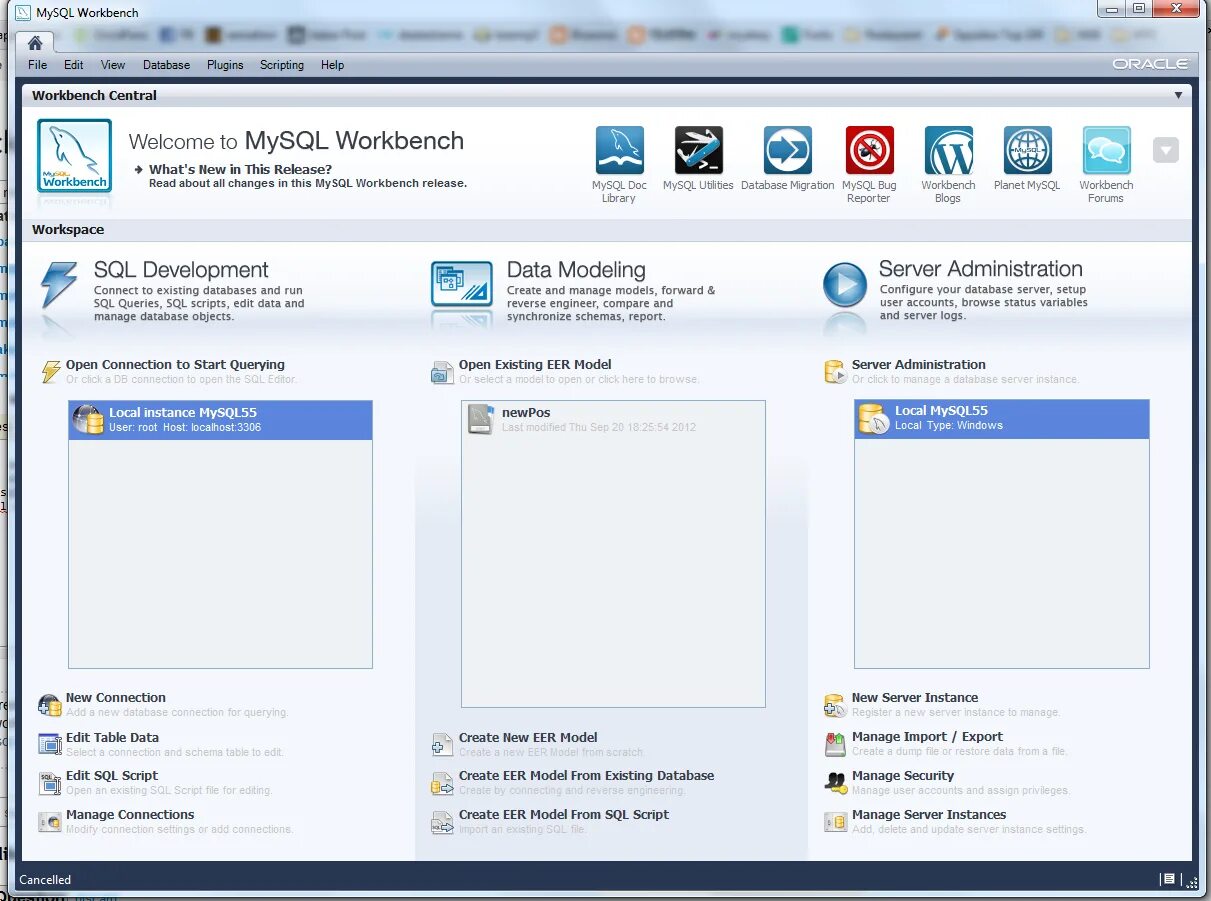Click Manage Import / Export text
Viewport: 1211px width, 901px height.
point(927,737)
